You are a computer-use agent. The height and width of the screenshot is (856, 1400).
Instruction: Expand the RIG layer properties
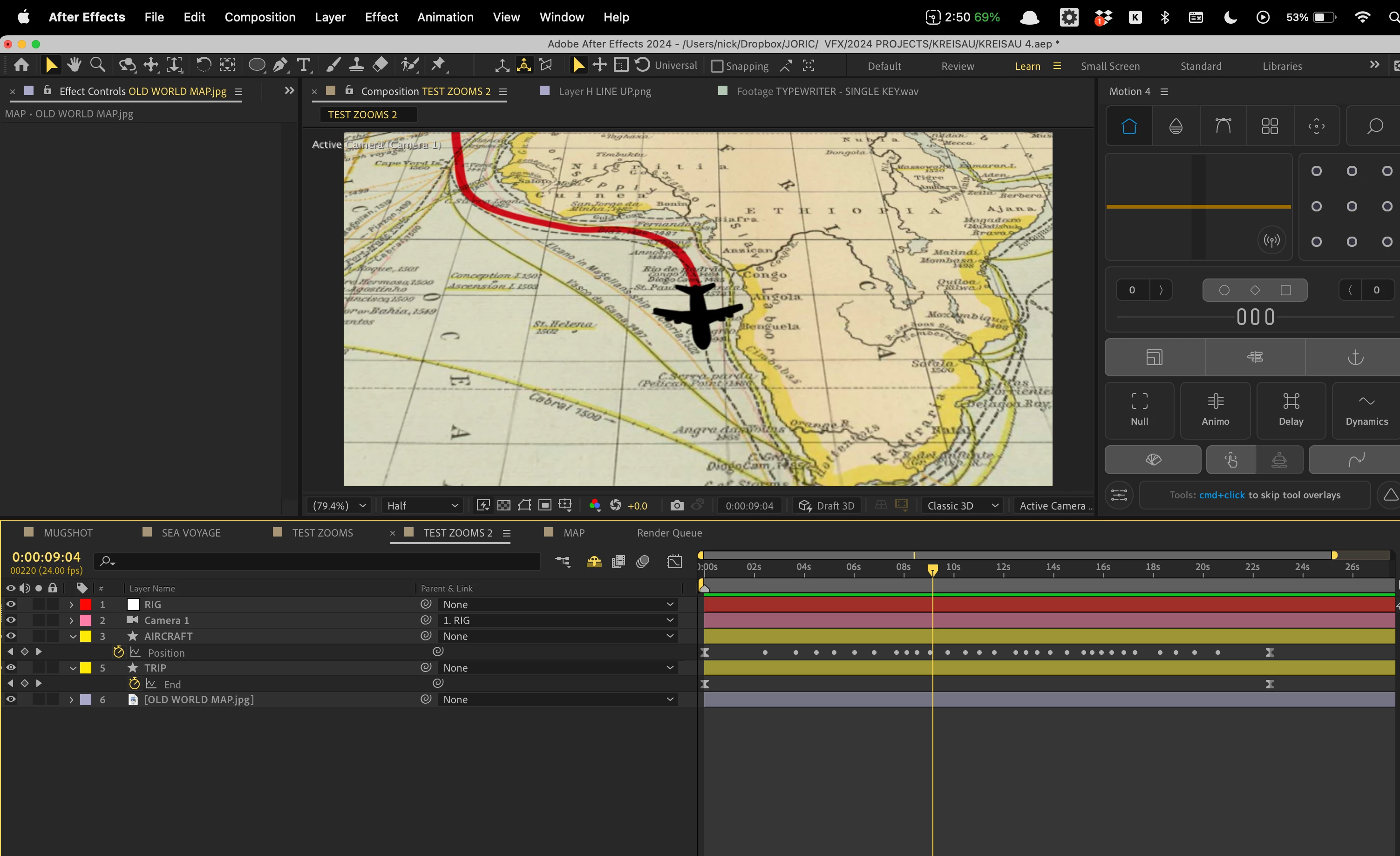click(x=71, y=605)
